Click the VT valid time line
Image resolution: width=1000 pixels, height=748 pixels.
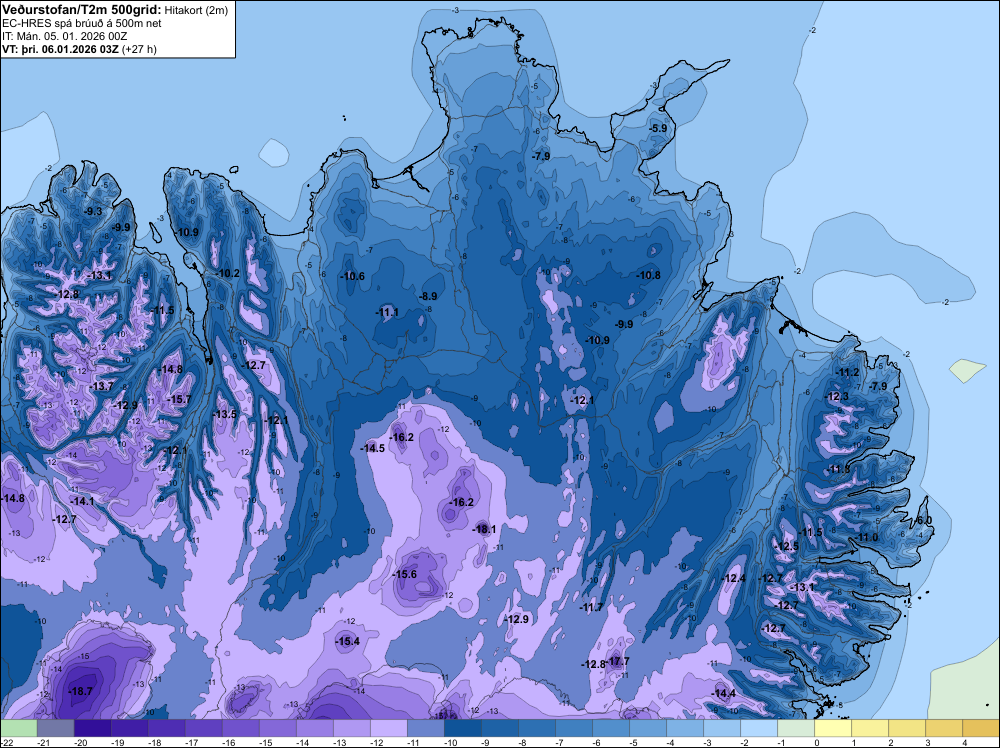(79, 49)
